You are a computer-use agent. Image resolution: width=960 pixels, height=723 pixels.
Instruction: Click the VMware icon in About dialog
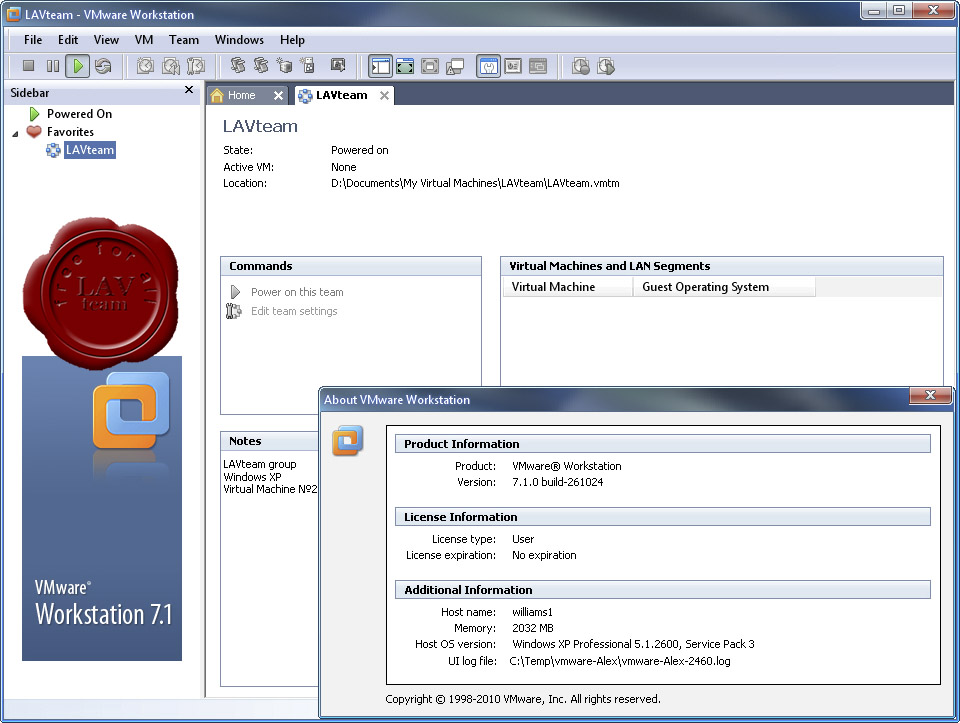347,441
